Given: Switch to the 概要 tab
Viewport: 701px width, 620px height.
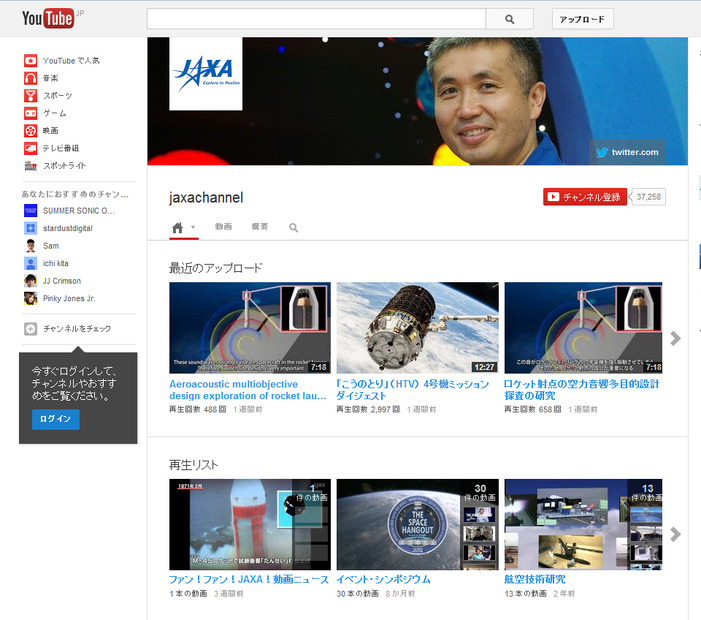Looking at the screenshot, I should [260, 227].
